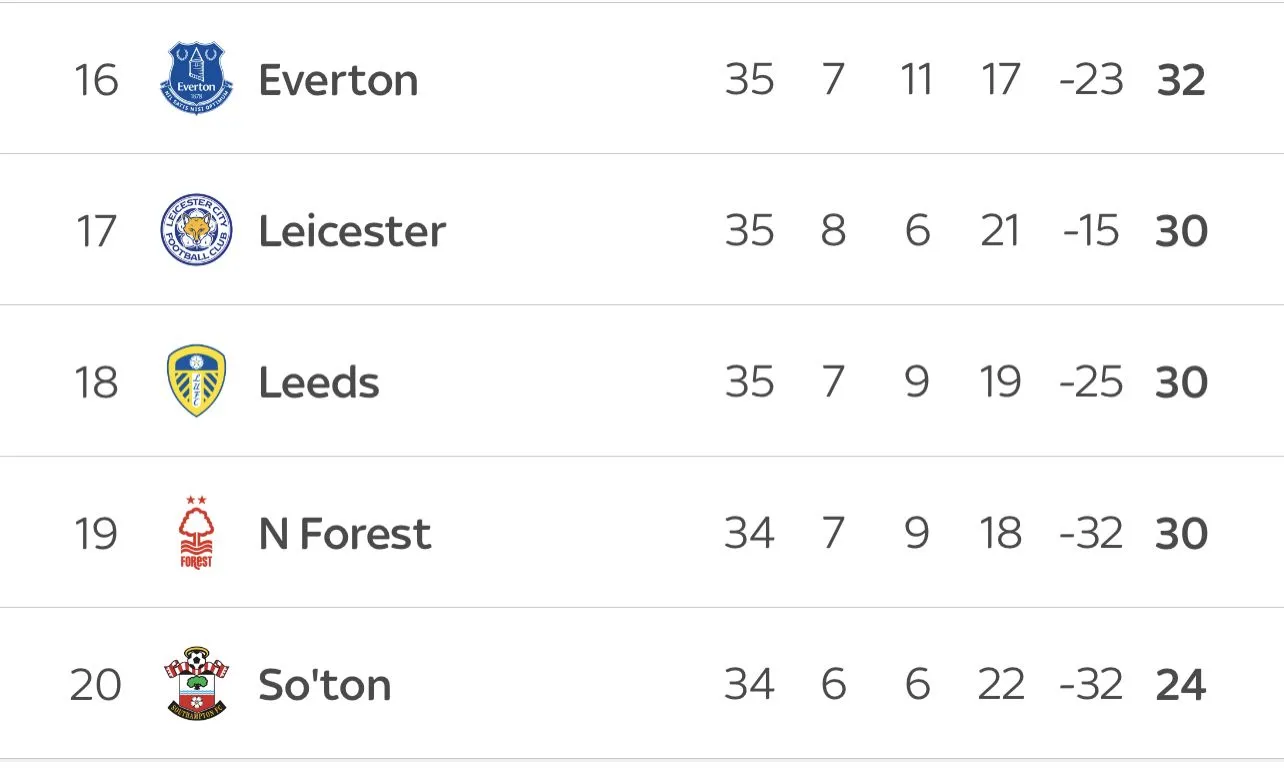The height and width of the screenshot is (768, 1284).
Task: Click the Leeds United club crest
Action: click(x=196, y=381)
